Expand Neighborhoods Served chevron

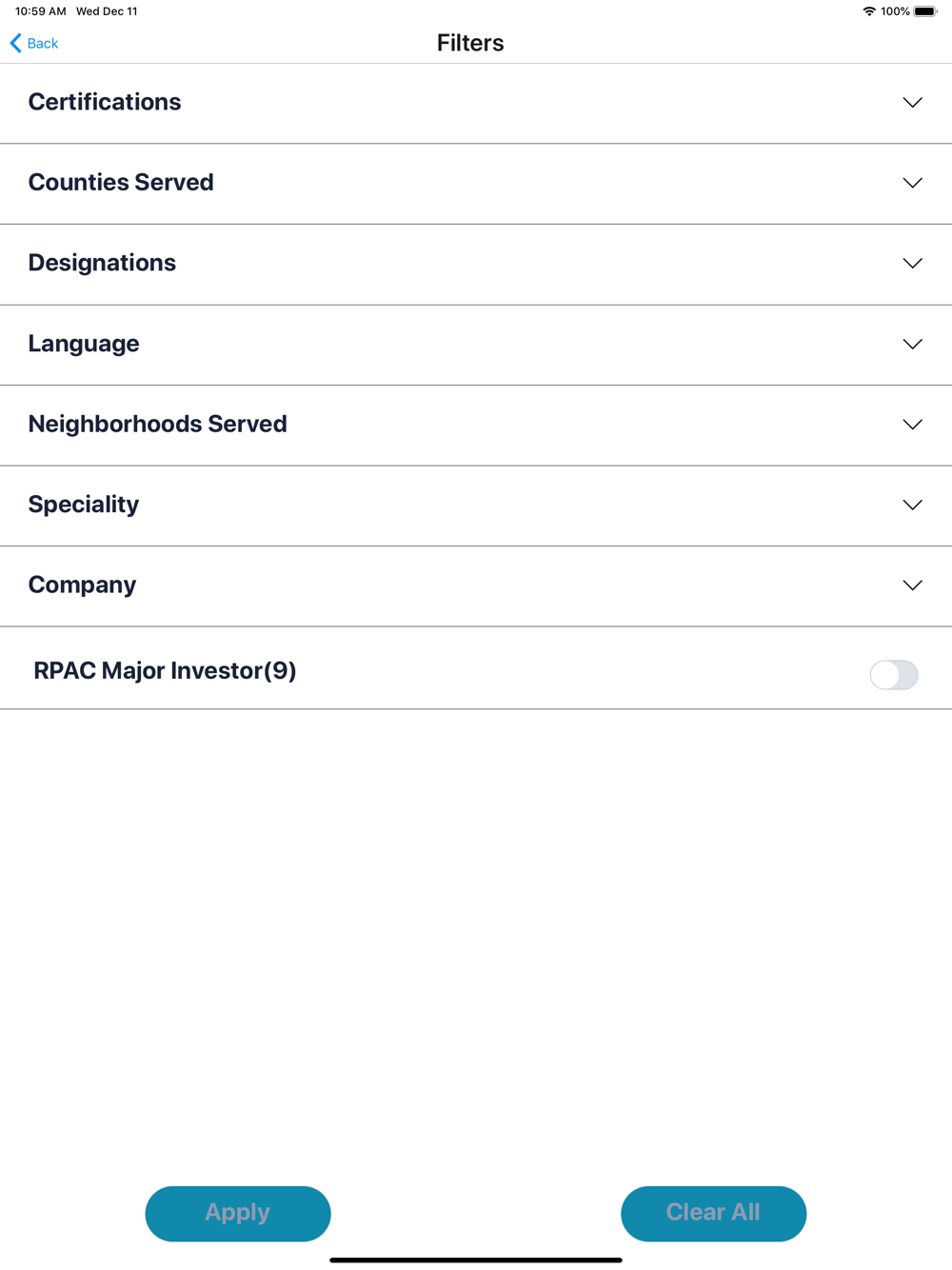(912, 425)
